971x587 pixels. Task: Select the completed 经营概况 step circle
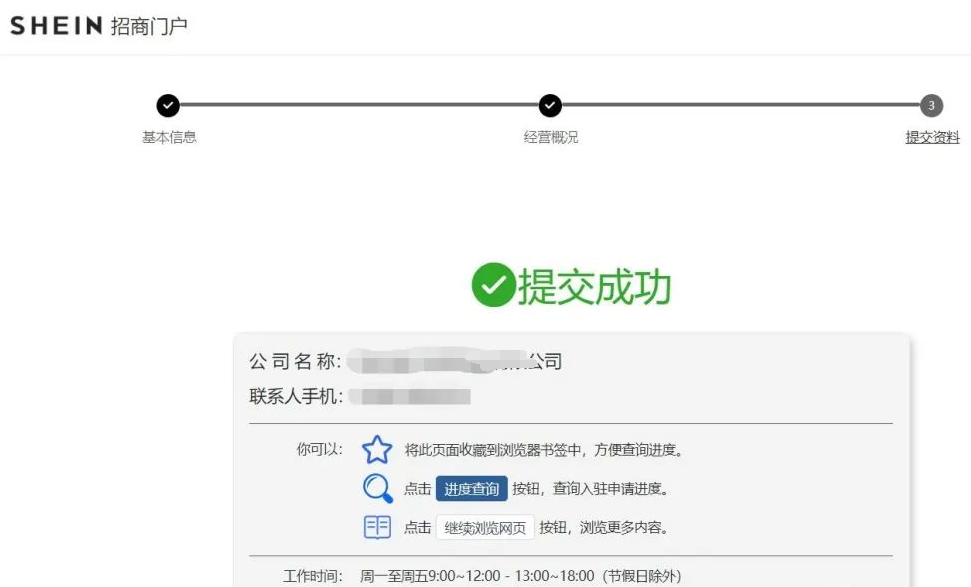[x=550, y=106]
